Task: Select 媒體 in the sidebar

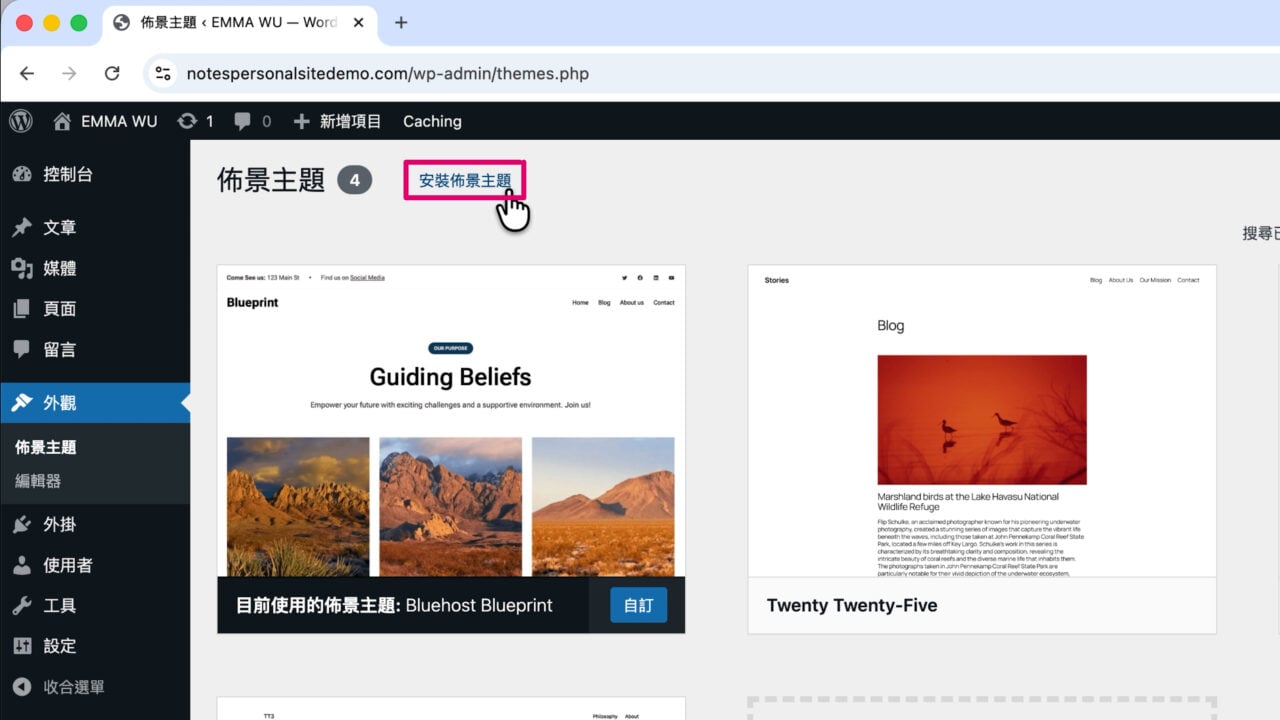Action: (60, 268)
